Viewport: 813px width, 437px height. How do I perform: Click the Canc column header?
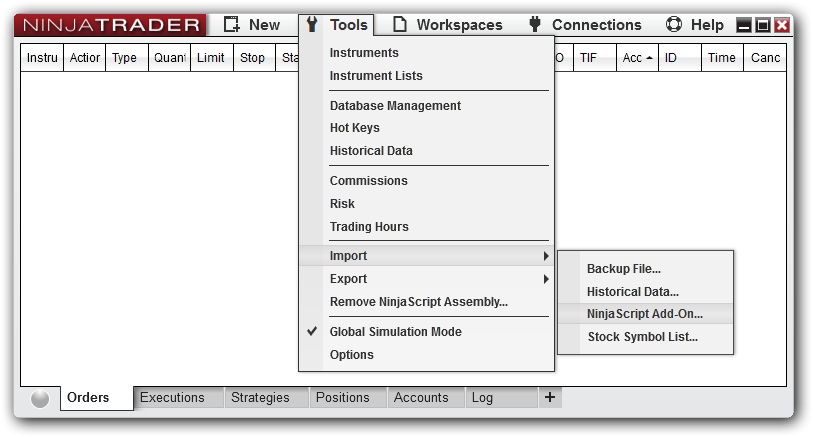point(765,58)
